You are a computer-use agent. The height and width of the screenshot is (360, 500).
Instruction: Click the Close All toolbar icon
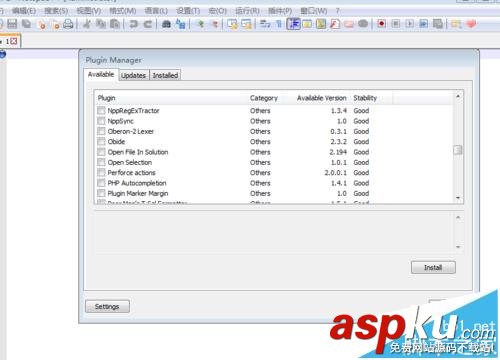click(x=56, y=24)
